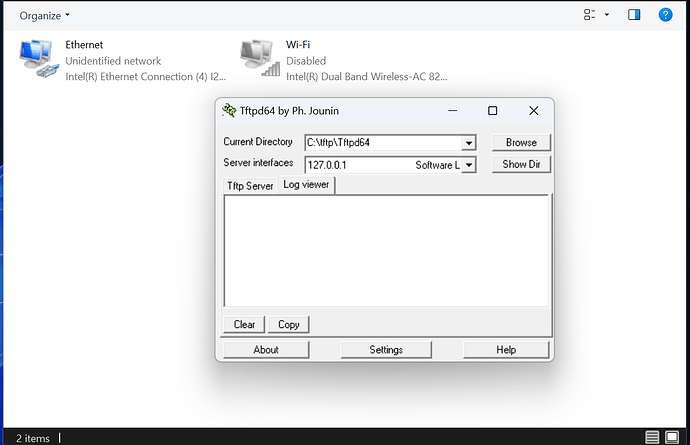
Task: Click inside the empty log viewer area
Action: pos(386,251)
